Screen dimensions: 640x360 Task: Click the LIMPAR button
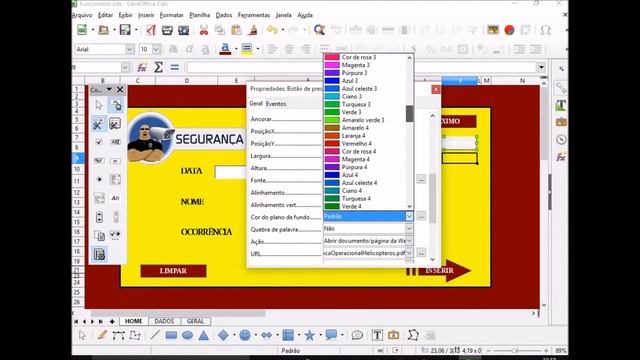(173, 271)
